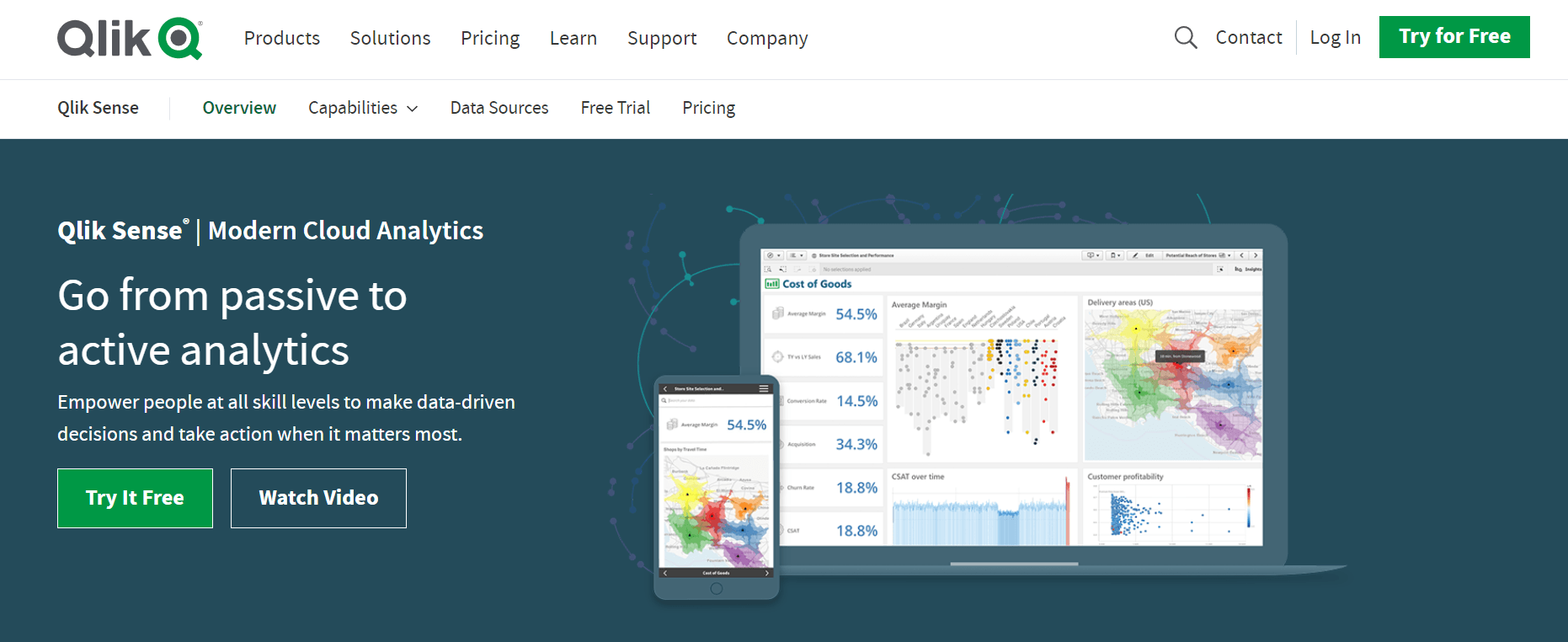Open the Free Trial tab

tap(616, 108)
